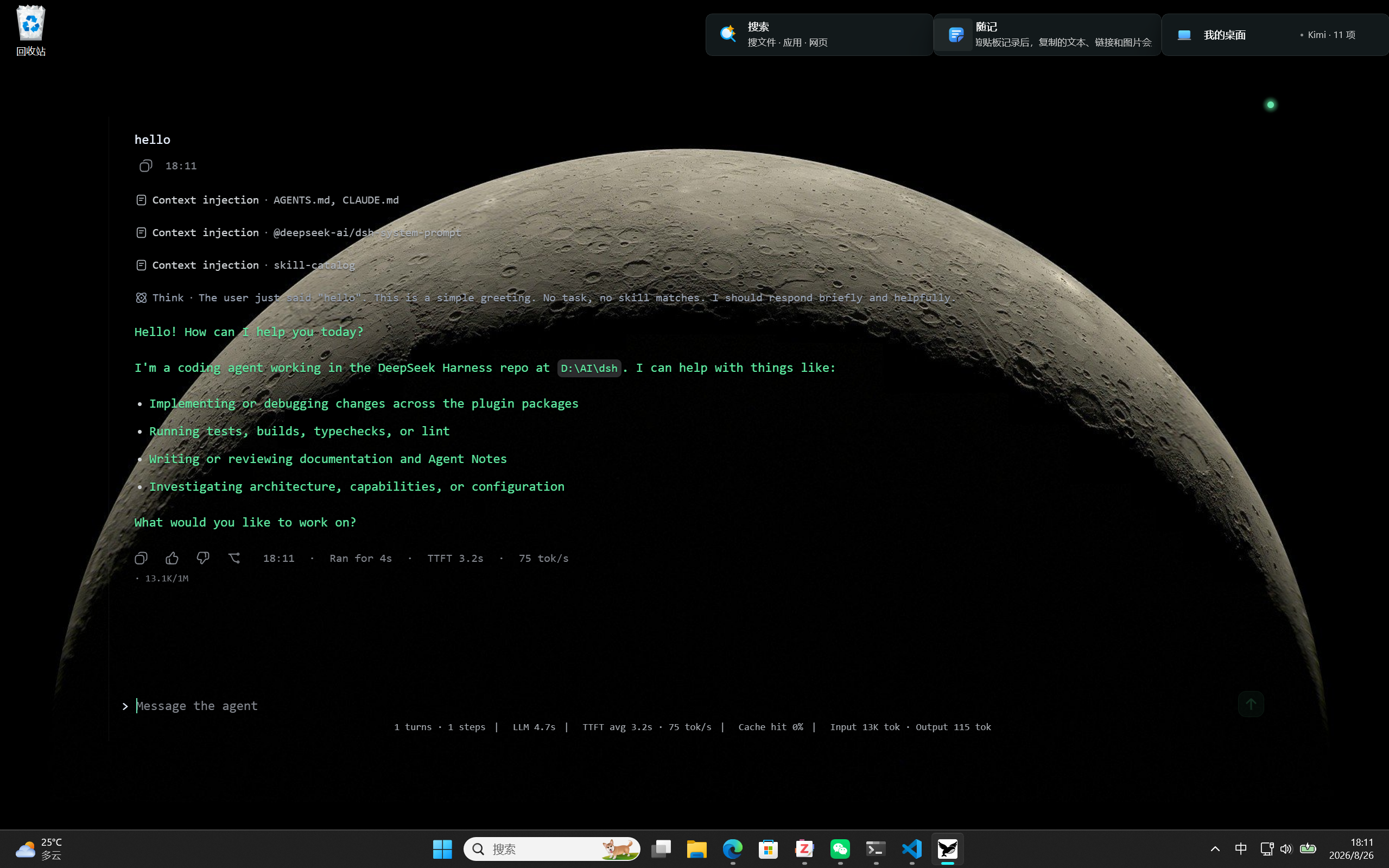The height and width of the screenshot is (868, 1389).
Task: Show hidden system tray icons
Action: coord(1215,848)
